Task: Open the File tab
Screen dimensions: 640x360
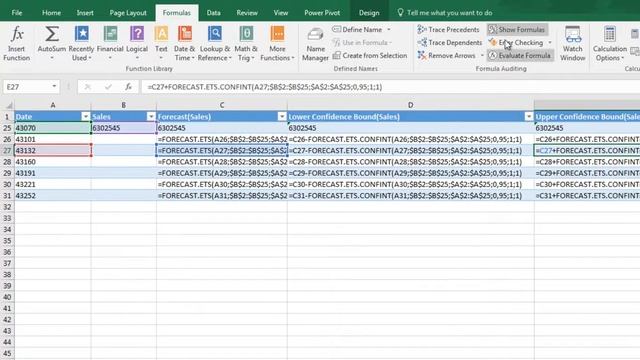Action: [17, 13]
